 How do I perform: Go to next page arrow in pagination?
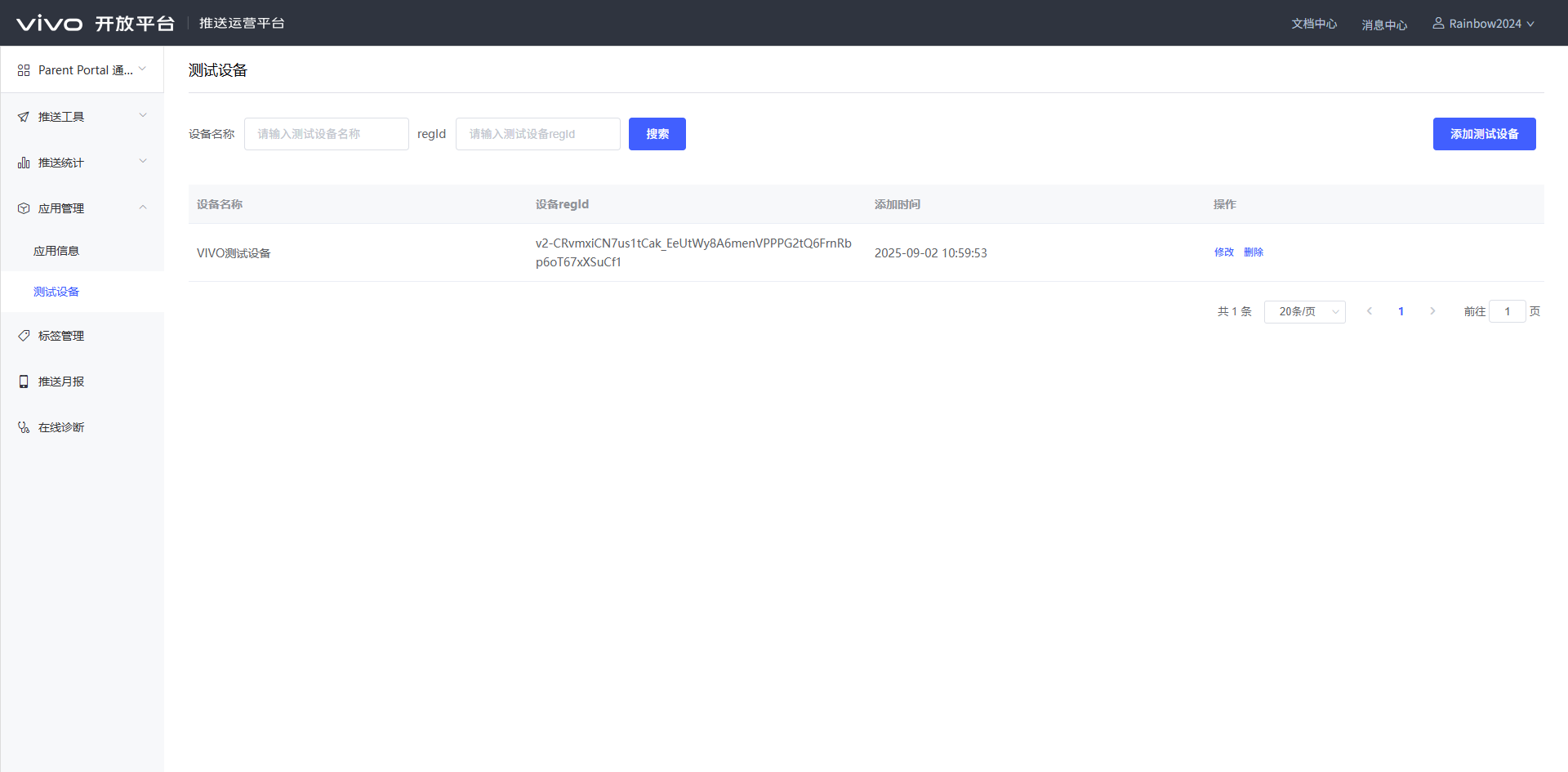[x=1432, y=311]
